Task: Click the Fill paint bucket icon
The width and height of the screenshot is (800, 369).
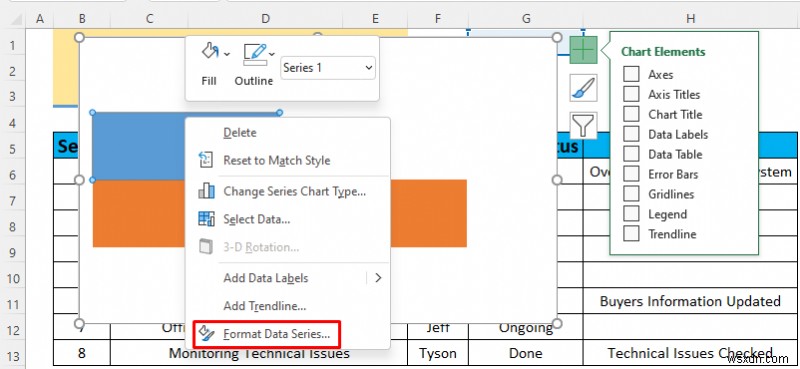Action: [210, 52]
